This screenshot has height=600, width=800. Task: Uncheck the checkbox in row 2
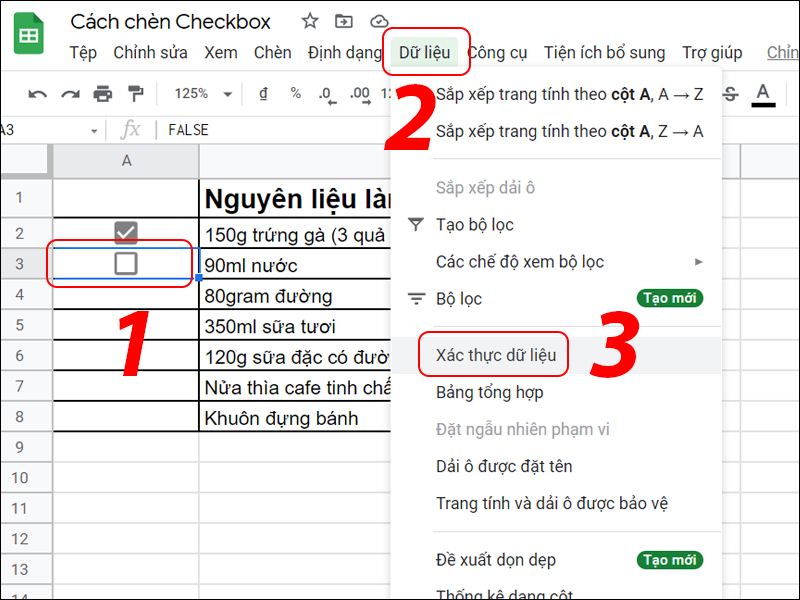126,233
